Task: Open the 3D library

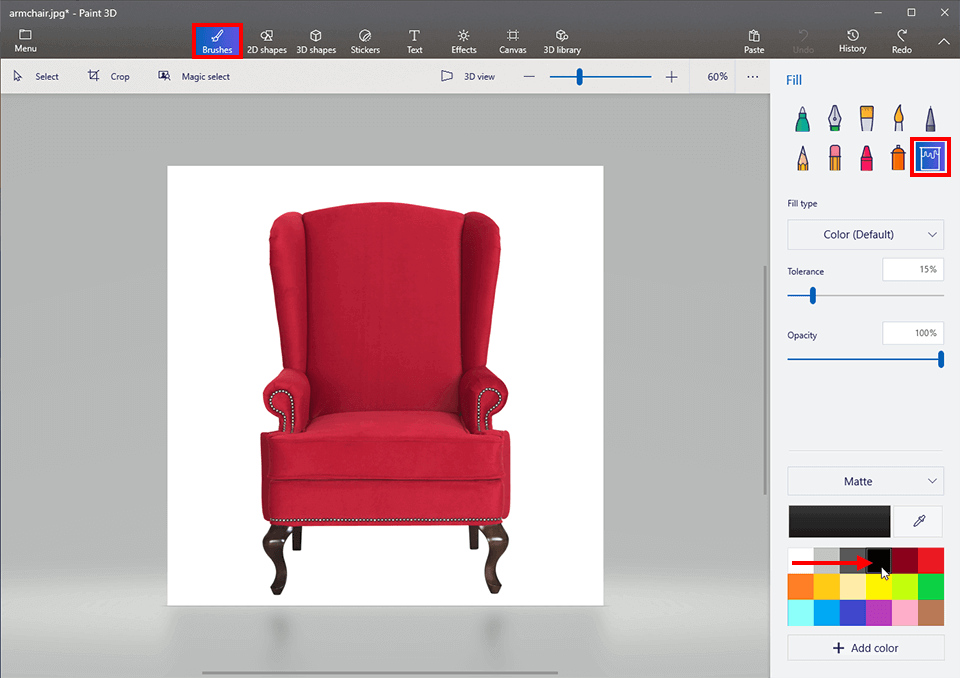Action: [x=562, y=41]
